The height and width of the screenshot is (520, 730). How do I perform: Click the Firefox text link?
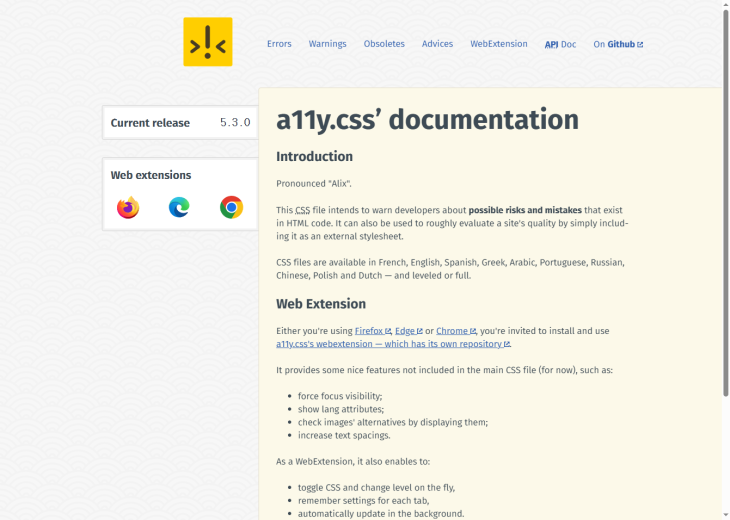pos(372,331)
